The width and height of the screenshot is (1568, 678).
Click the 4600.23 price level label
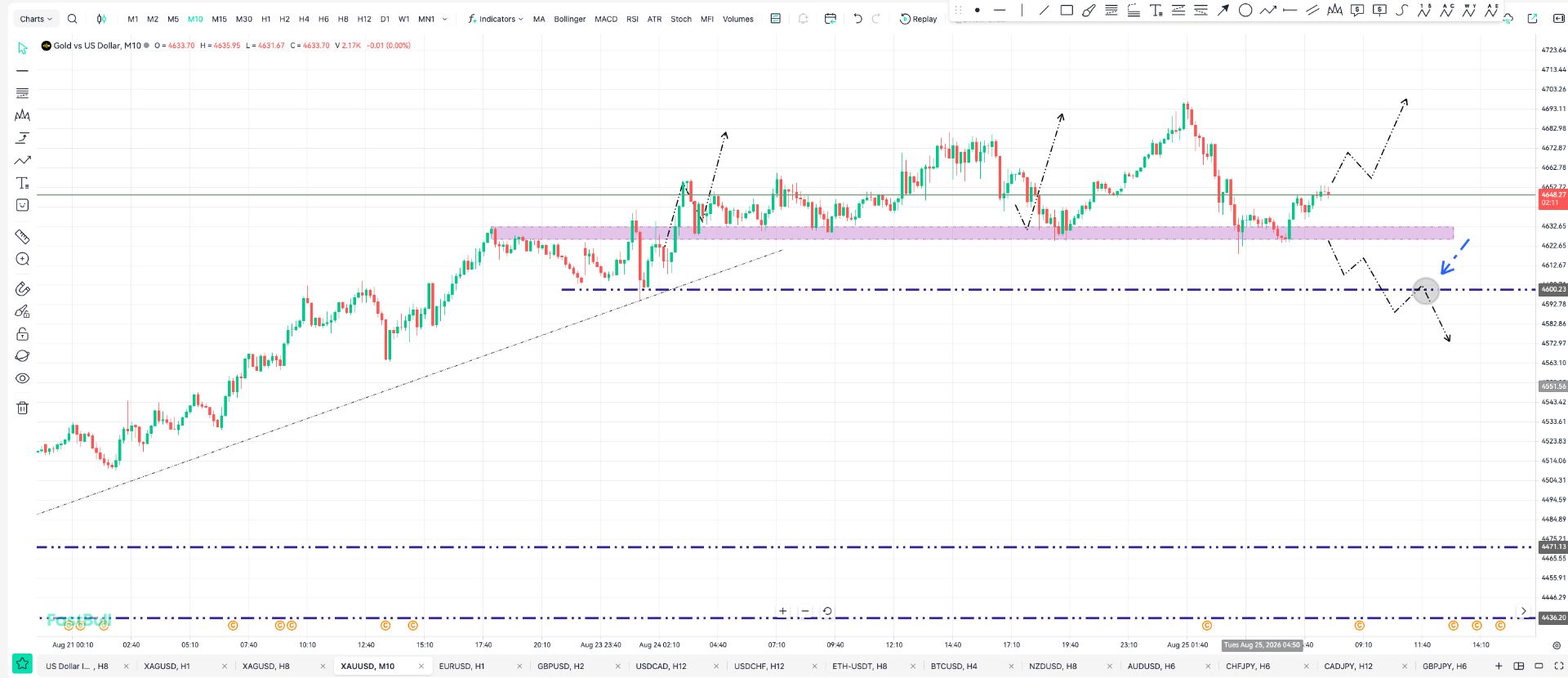pos(1552,289)
